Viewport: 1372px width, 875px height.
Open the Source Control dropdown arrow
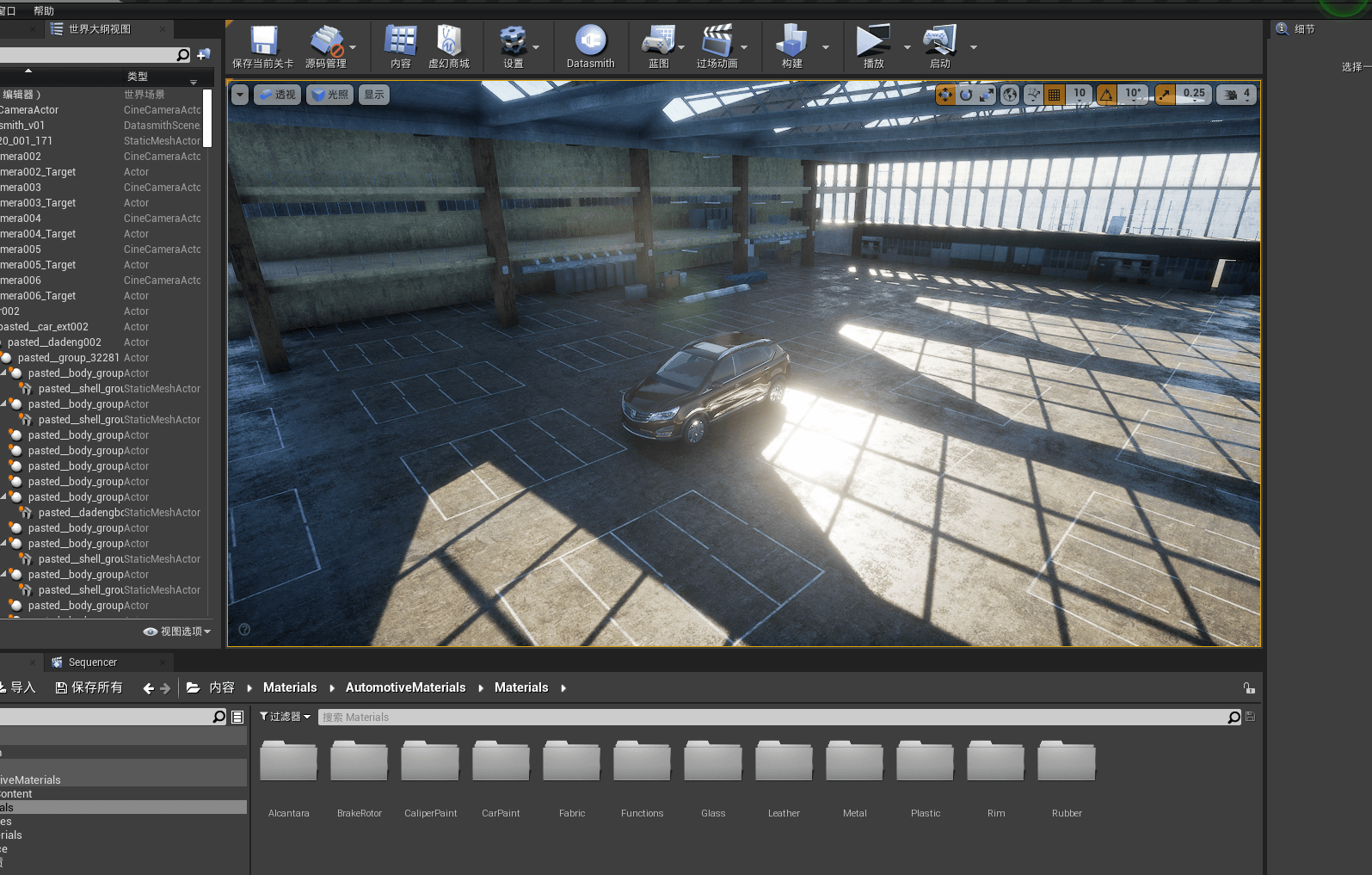[353, 47]
